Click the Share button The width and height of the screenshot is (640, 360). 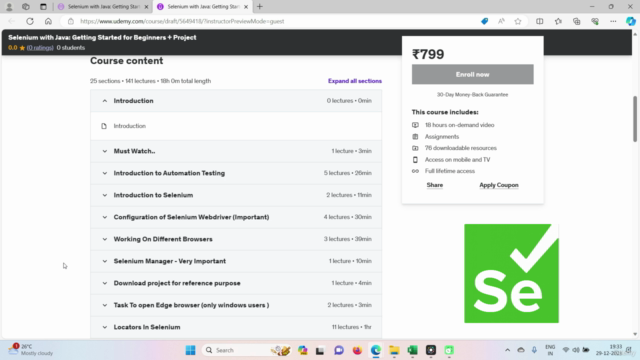coord(435,185)
